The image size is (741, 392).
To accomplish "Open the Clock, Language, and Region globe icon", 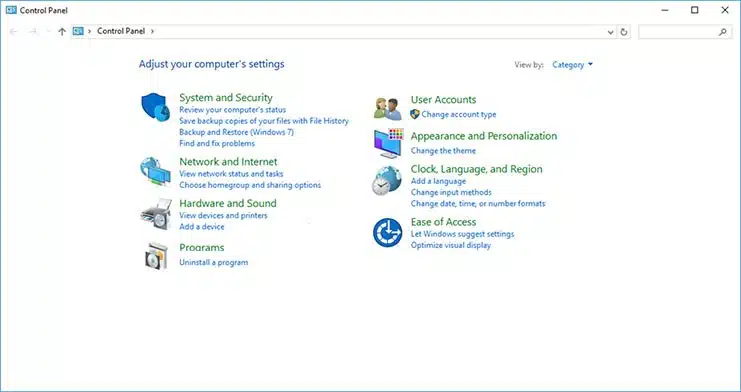I will pyautogui.click(x=387, y=181).
